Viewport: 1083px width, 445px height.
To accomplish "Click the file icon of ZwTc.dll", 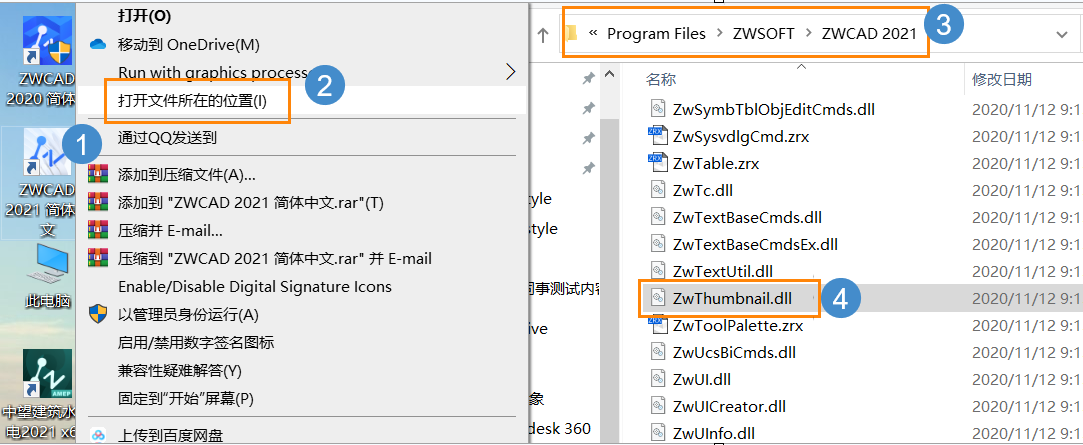I will pyautogui.click(x=657, y=190).
